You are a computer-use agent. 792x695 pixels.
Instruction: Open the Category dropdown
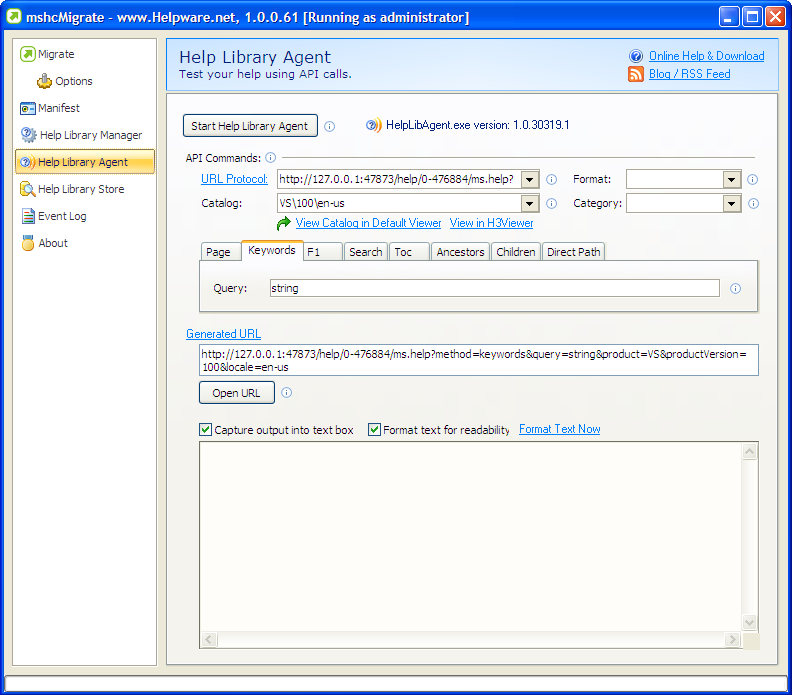pyautogui.click(x=731, y=203)
